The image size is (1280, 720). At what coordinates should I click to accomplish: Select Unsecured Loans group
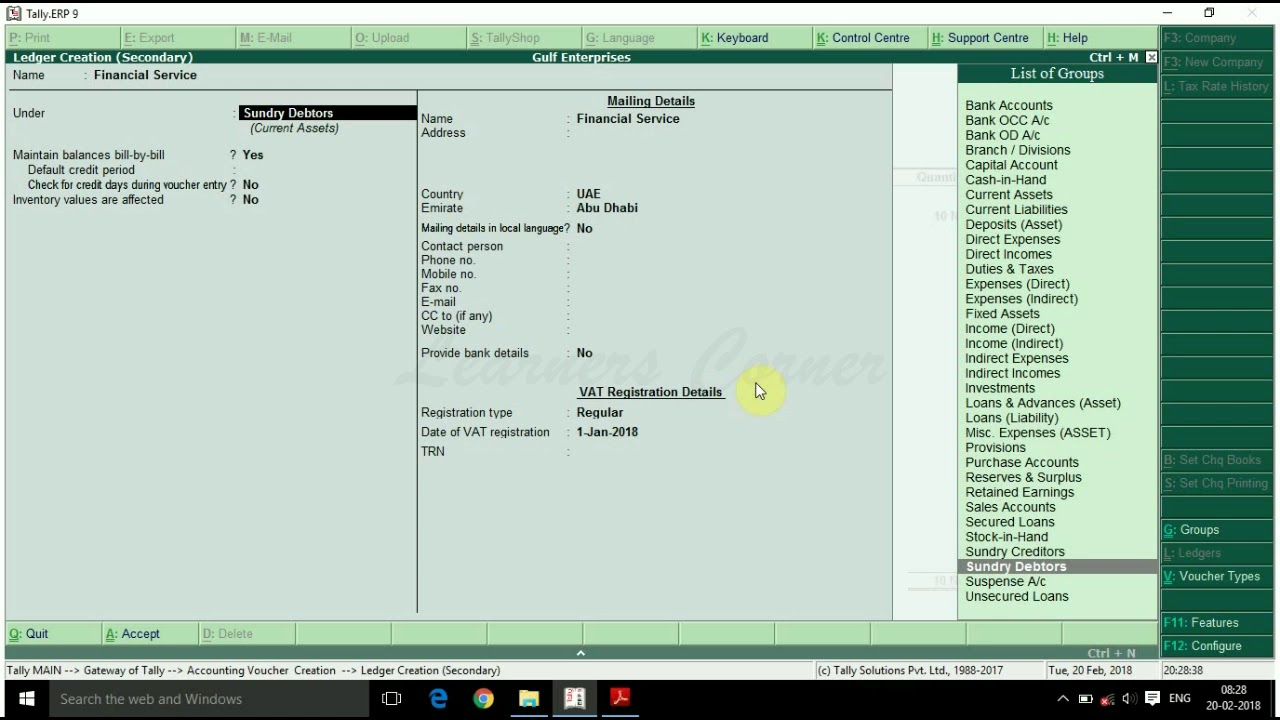pos(1017,596)
